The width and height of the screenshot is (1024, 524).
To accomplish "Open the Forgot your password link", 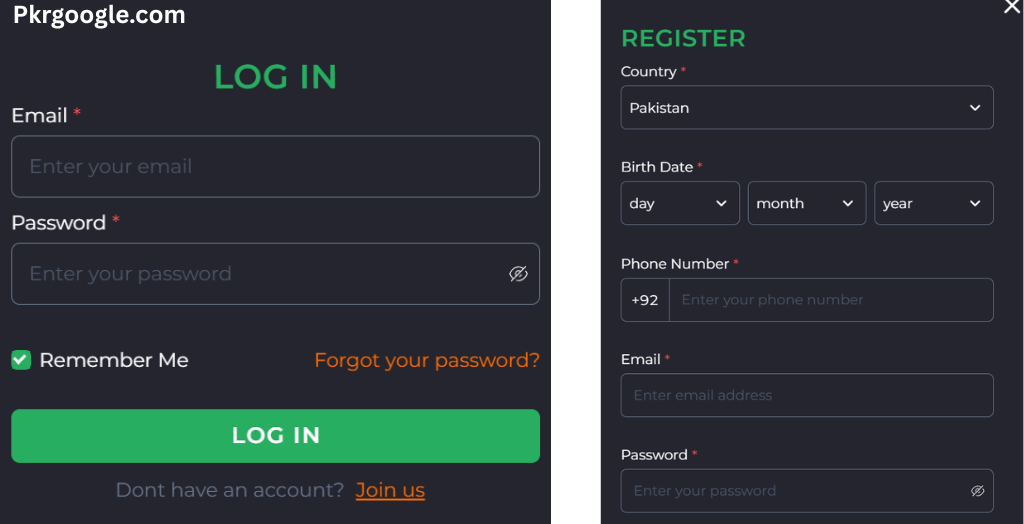I will pos(427,360).
